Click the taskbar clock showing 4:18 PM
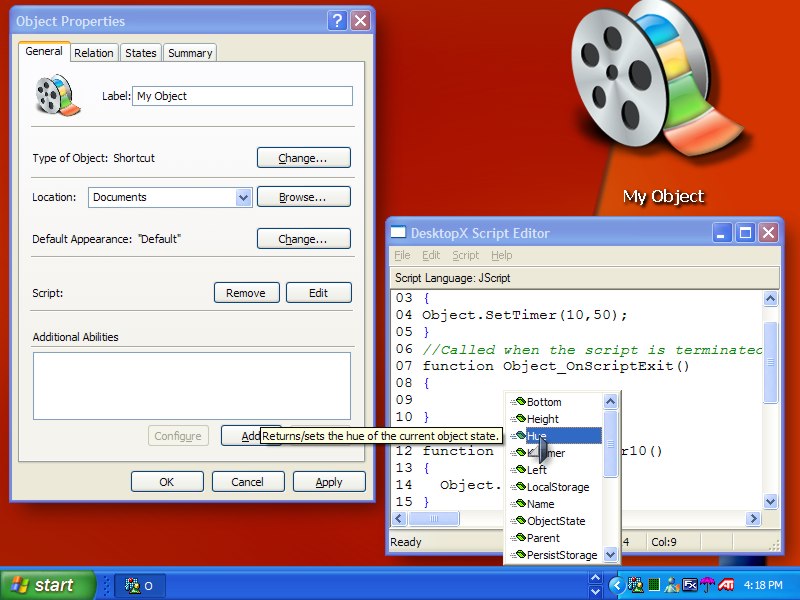800x600 pixels. [763, 585]
